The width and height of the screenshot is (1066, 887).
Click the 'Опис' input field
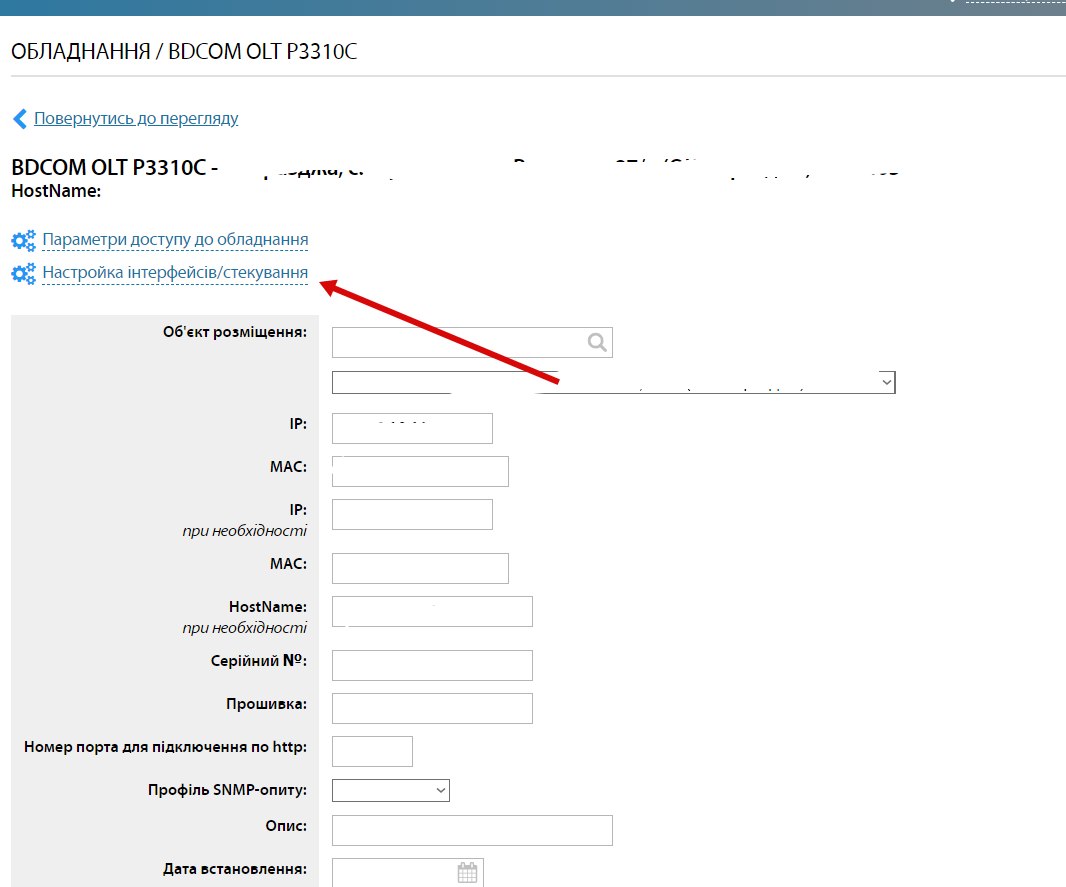(x=472, y=830)
